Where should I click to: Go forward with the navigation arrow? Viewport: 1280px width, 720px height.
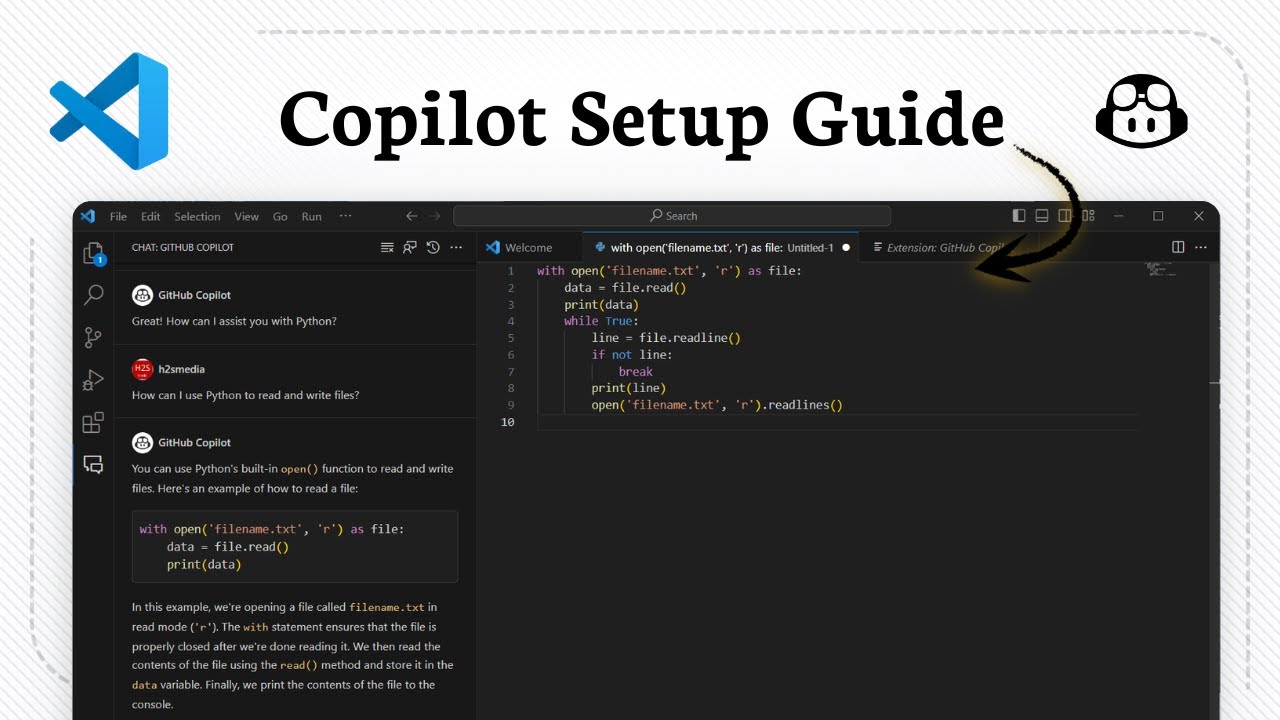coord(434,216)
